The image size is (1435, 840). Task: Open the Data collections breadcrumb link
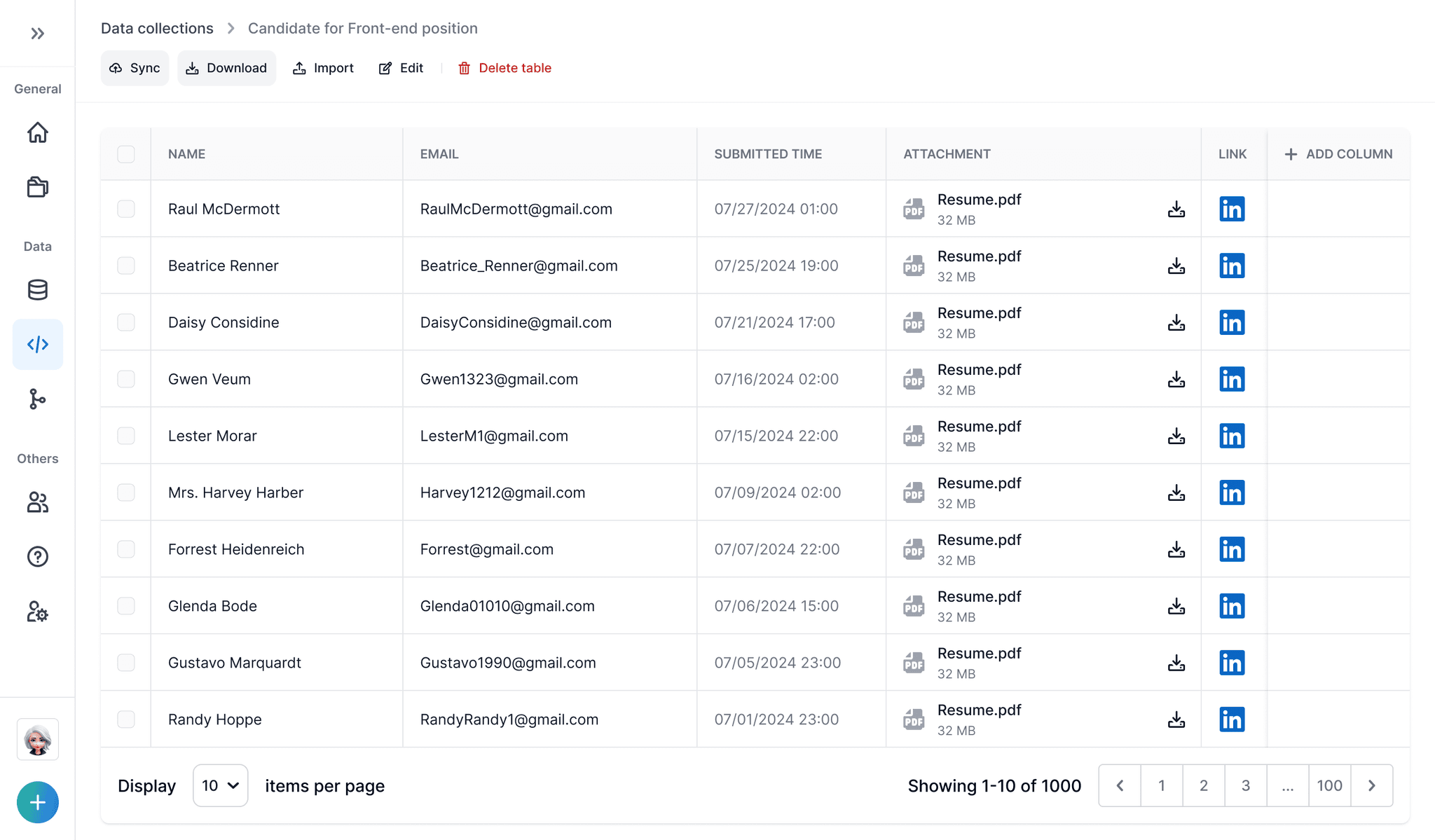[156, 28]
